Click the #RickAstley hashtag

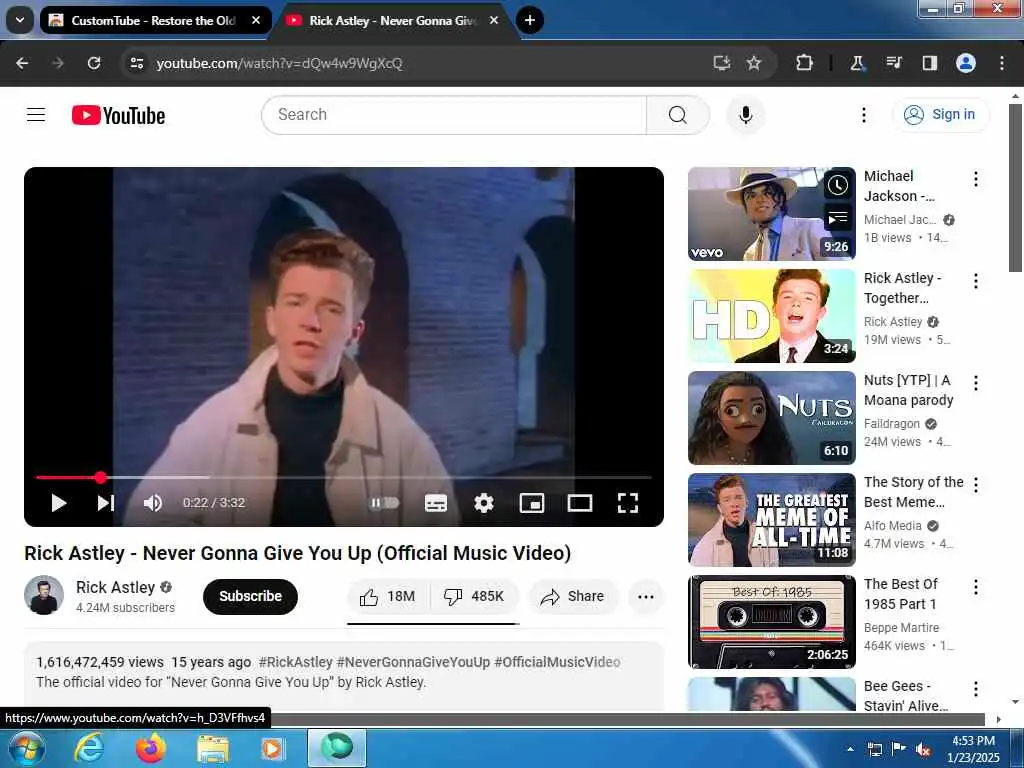(x=295, y=662)
